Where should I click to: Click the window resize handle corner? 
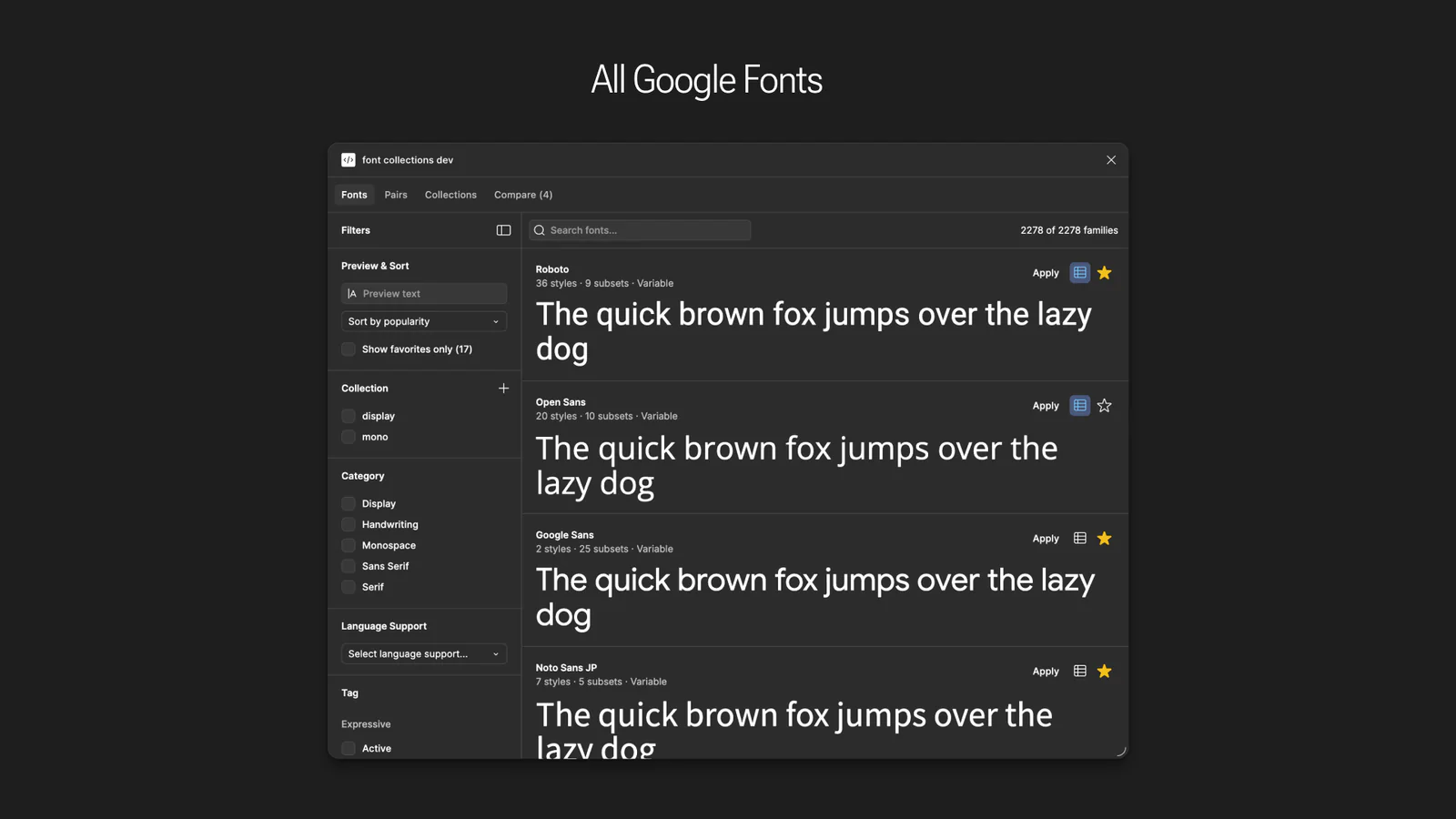1121,752
